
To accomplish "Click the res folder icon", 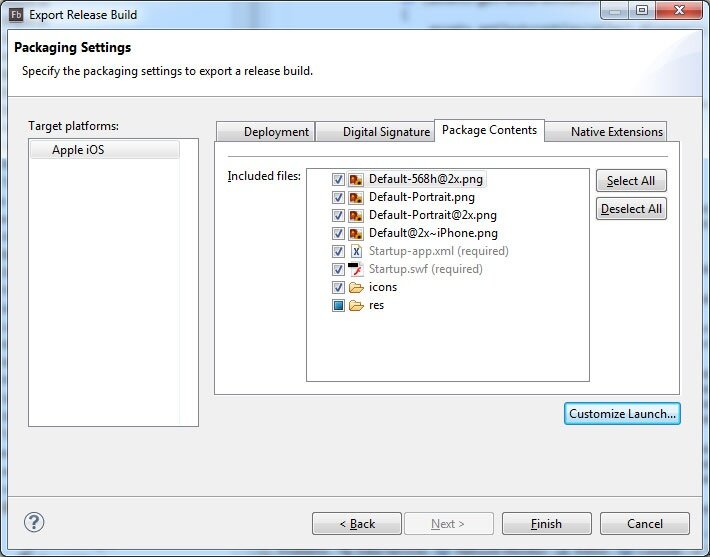I will click(x=355, y=306).
